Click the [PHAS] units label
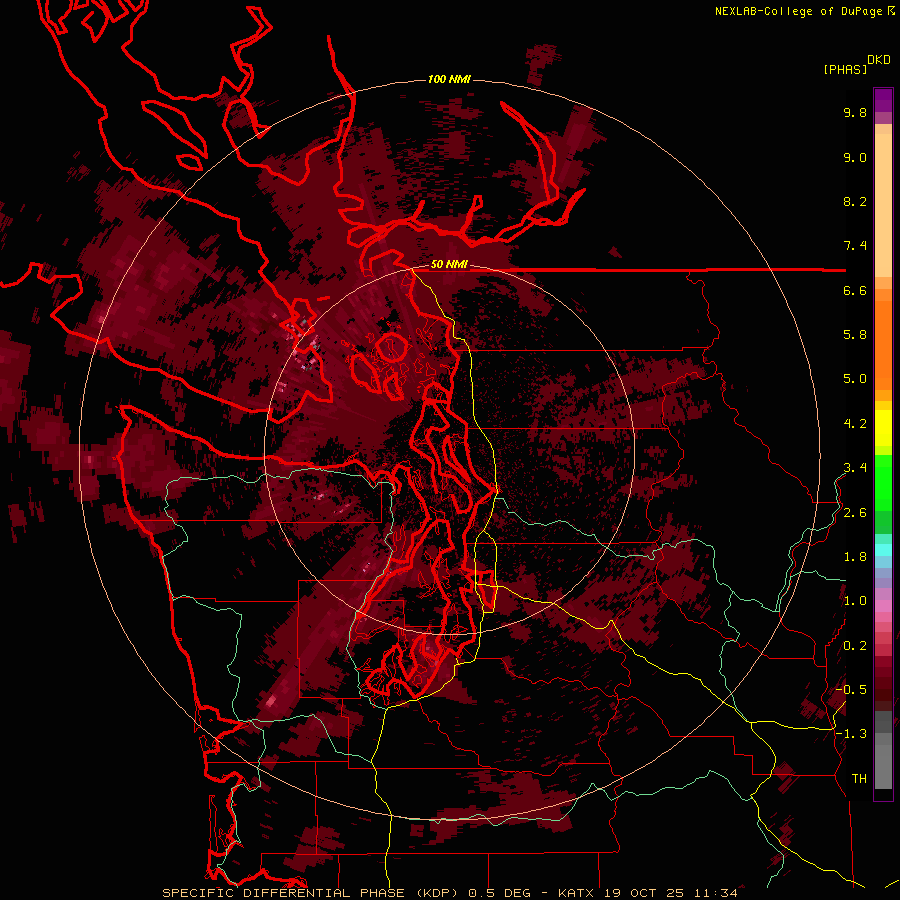 [845, 69]
